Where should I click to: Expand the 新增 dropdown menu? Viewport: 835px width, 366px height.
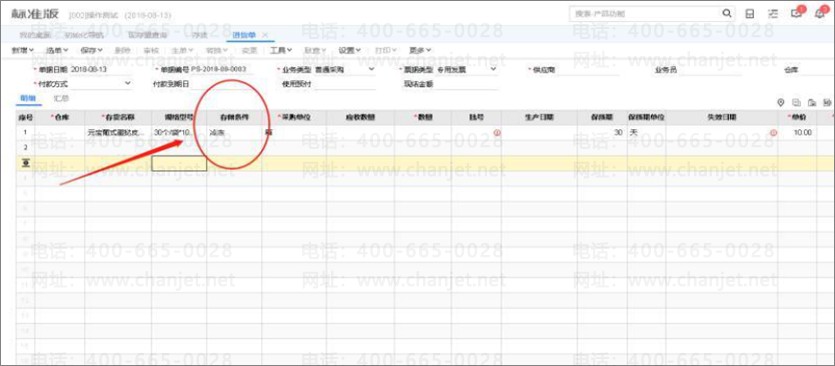(x=23, y=50)
